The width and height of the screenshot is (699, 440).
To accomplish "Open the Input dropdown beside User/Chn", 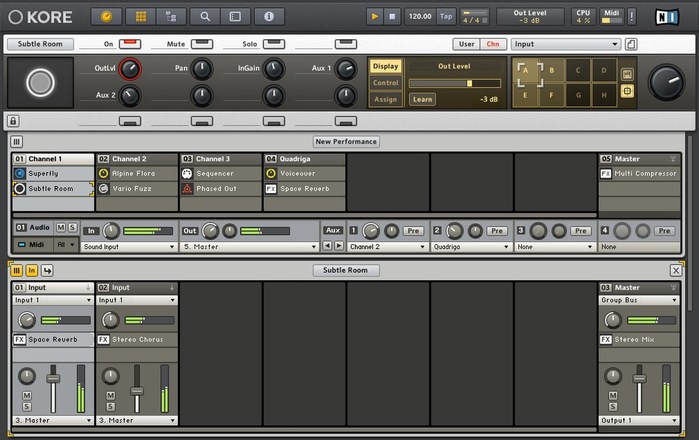I will (x=566, y=44).
